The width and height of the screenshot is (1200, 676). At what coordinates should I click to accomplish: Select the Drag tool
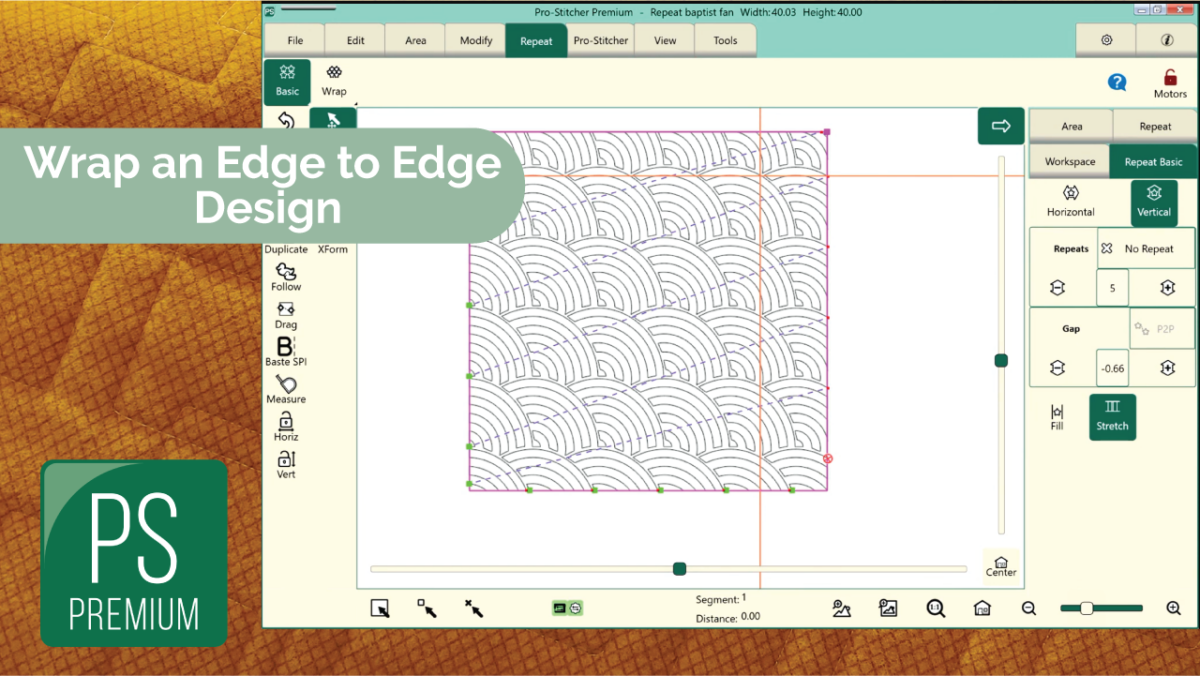285,314
